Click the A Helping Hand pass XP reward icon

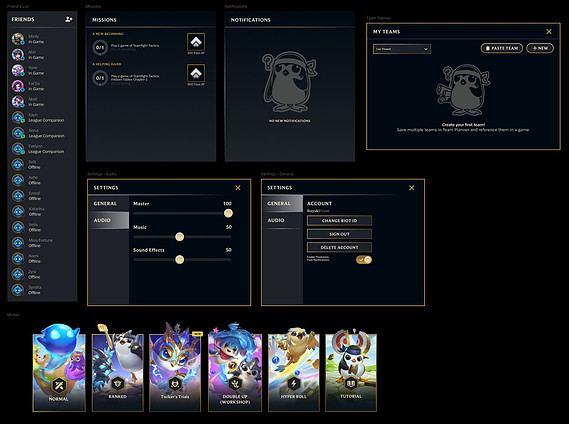(x=196, y=73)
